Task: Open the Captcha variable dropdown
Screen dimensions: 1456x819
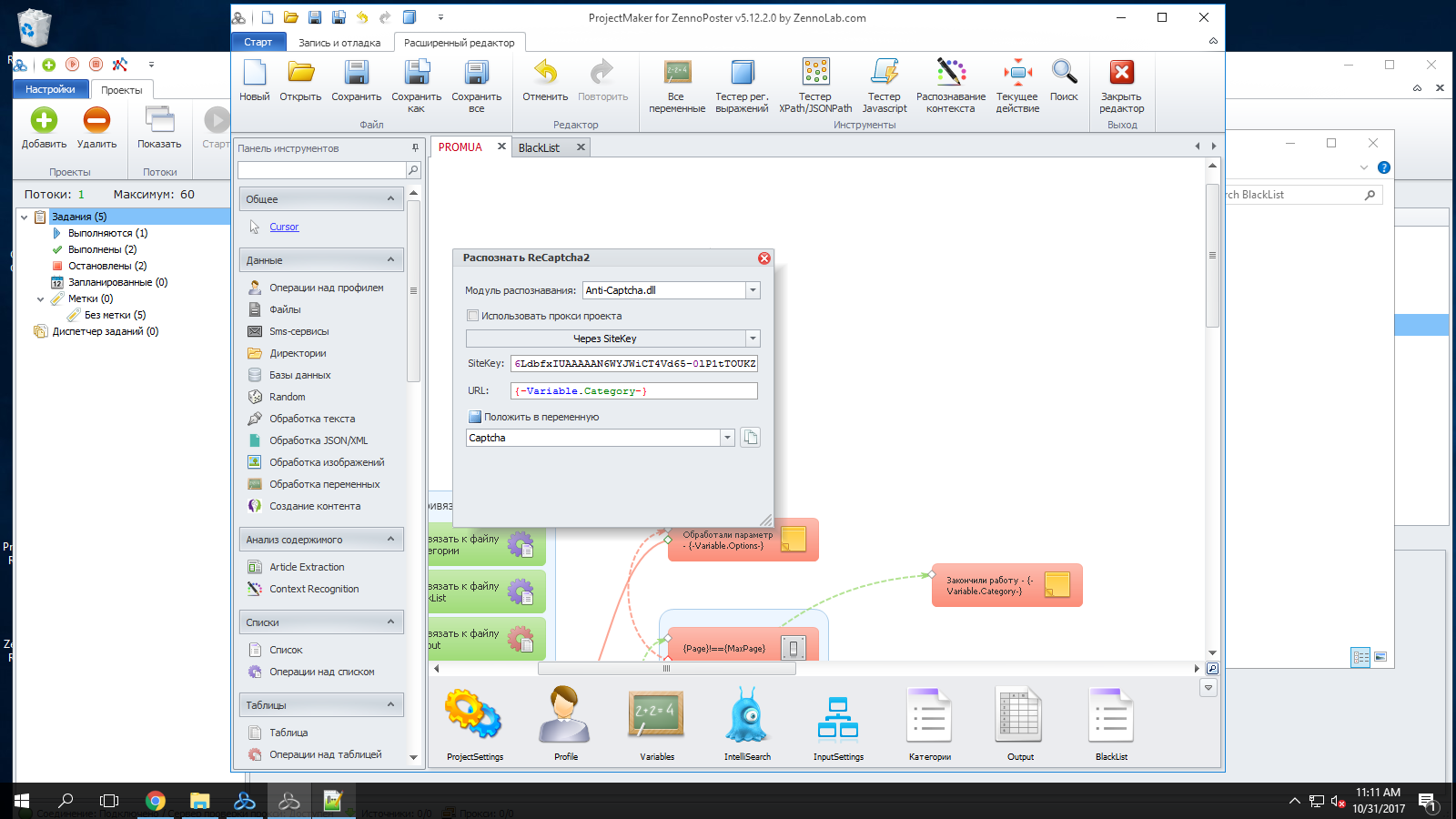Action: click(x=727, y=438)
